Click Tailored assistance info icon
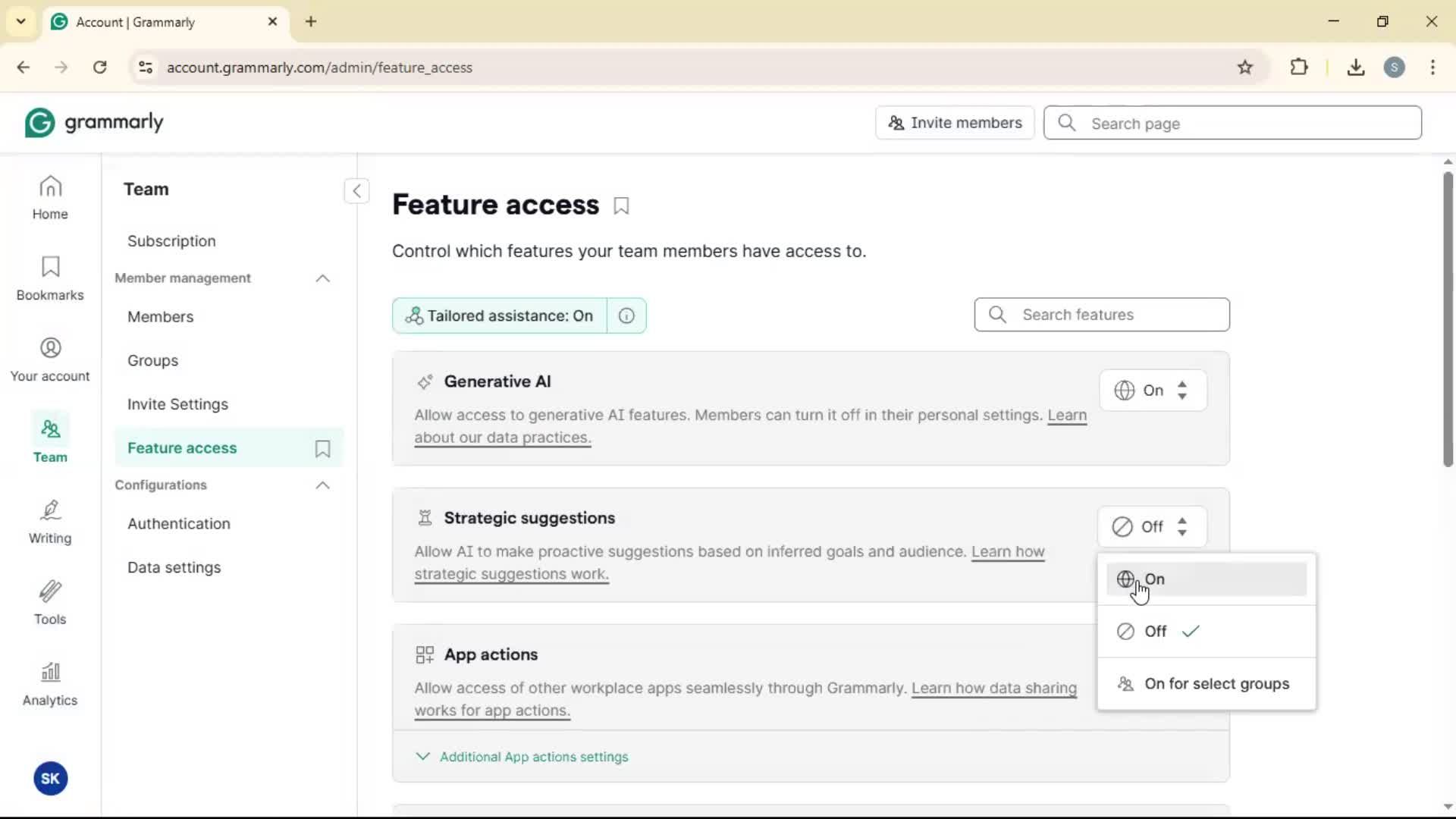1456x819 pixels. point(626,315)
